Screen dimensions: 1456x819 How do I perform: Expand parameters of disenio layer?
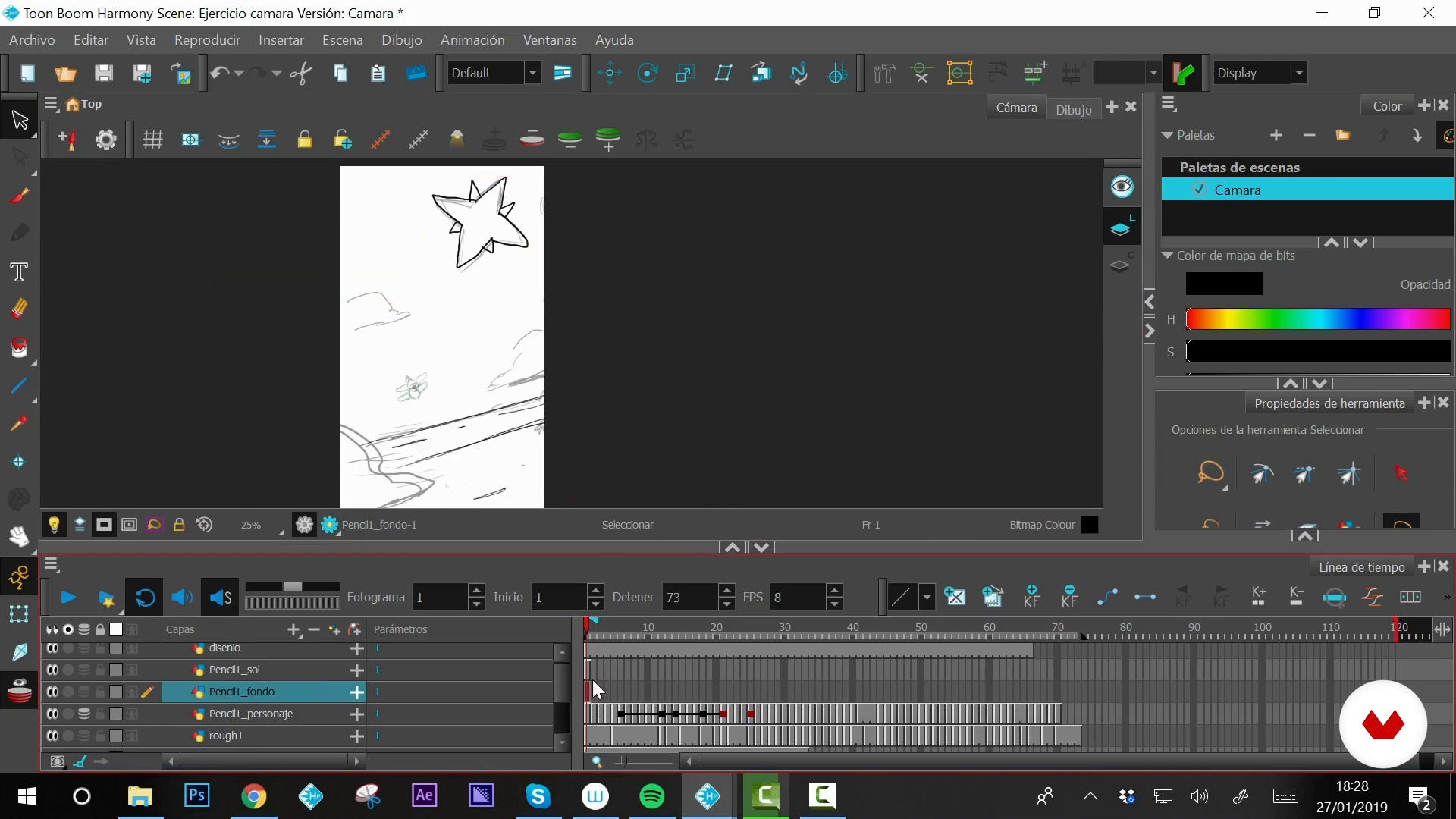tap(356, 649)
